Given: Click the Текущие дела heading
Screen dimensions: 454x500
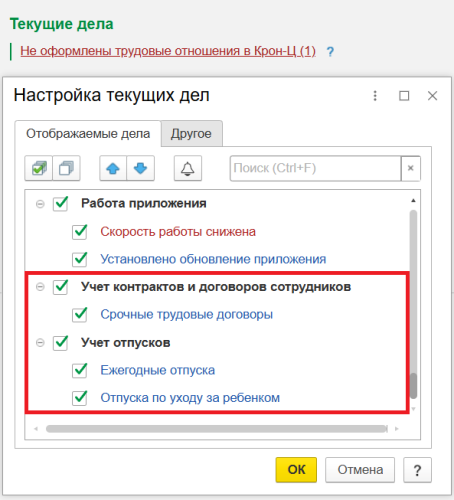Looking at the screenshot, I should 62,24.
